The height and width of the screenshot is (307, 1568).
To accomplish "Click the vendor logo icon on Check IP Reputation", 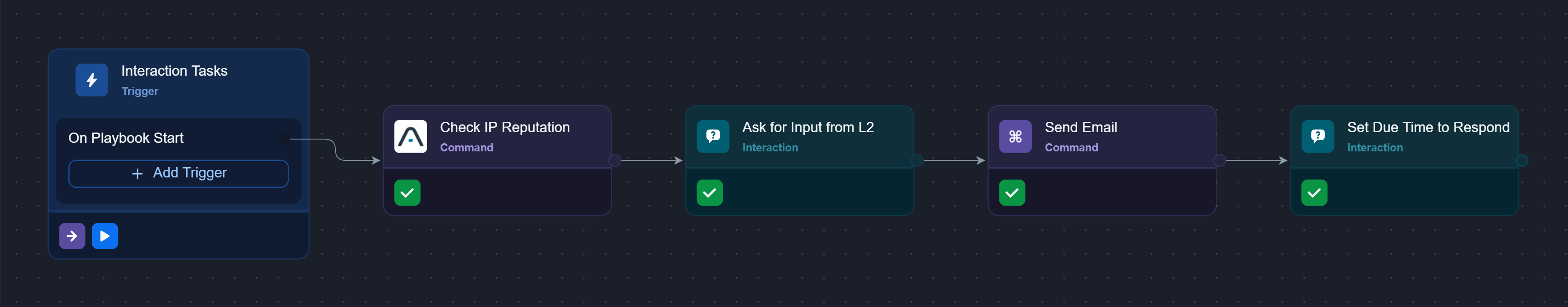I will click(x=410, y=136).
